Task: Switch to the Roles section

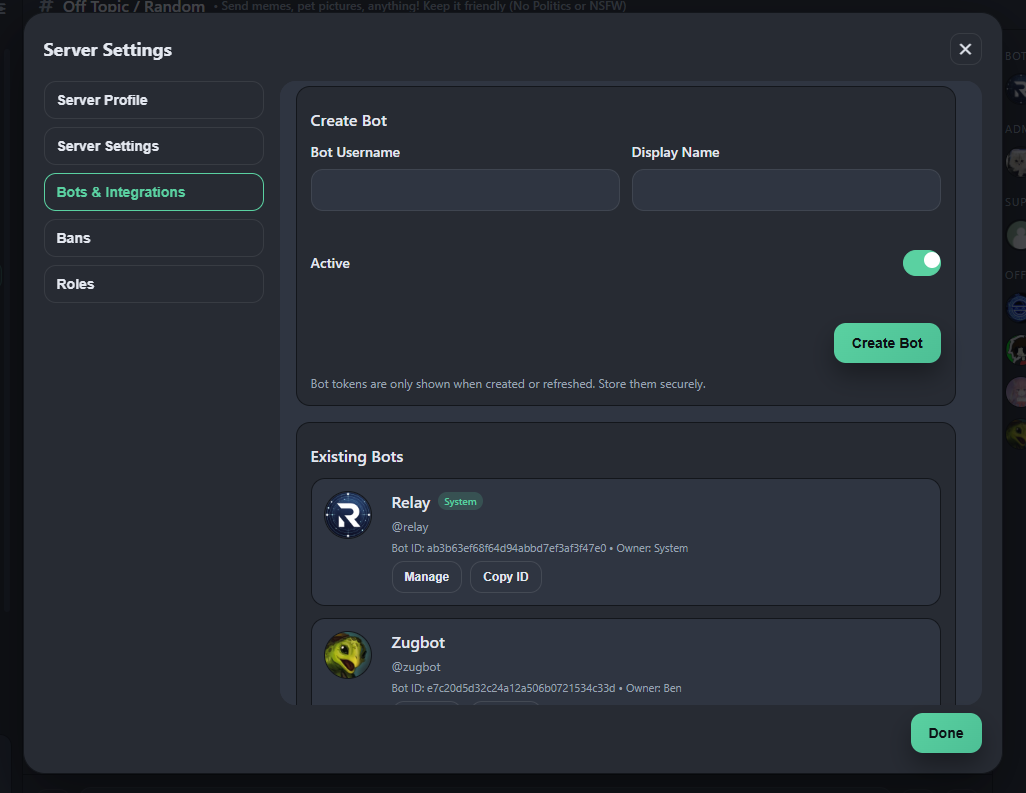Action: click(x=153, y=284)
